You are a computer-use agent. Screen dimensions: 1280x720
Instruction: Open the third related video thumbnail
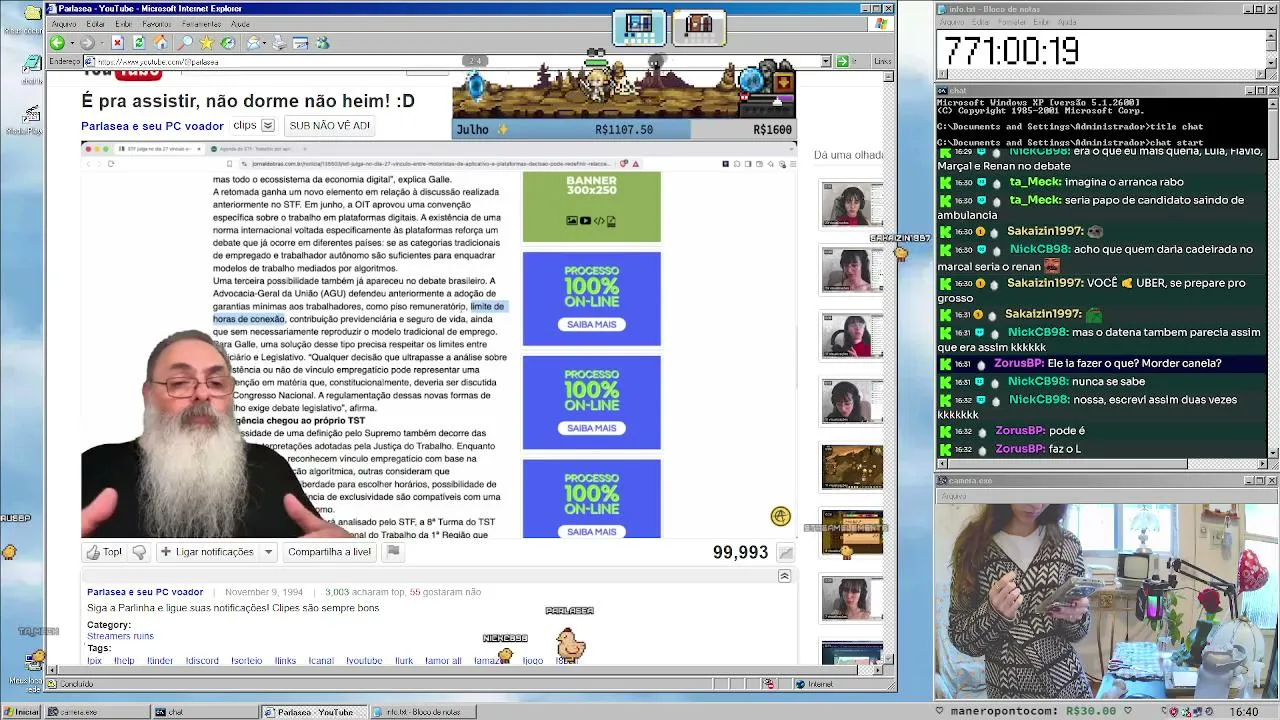tap(852, 335)
